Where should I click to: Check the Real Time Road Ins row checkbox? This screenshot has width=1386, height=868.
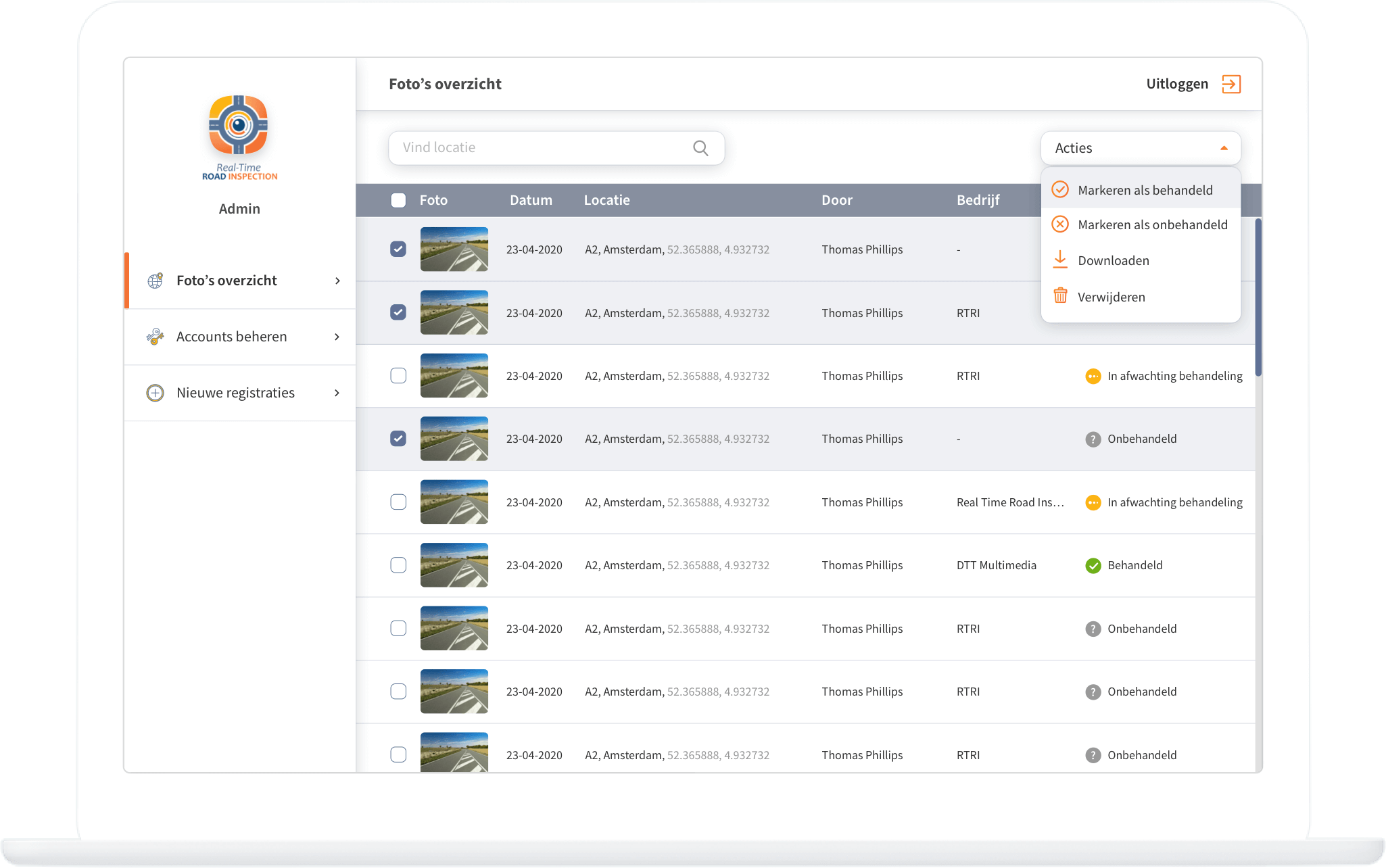tap(398, 502)
